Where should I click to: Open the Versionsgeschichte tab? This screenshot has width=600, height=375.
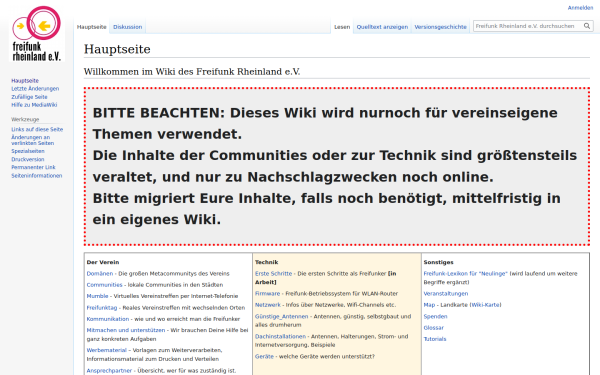coord(440,27)
